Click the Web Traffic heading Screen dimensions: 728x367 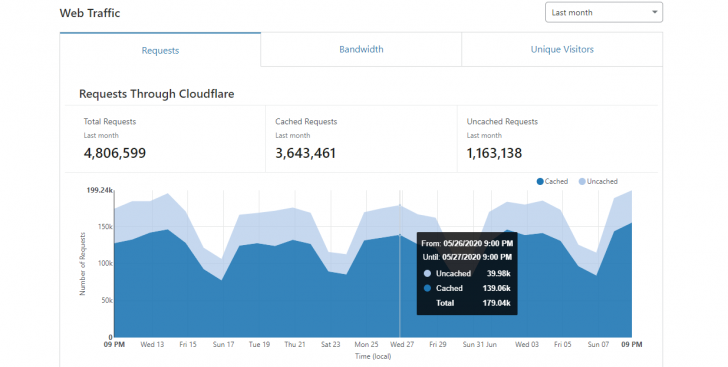click(90, 13)
